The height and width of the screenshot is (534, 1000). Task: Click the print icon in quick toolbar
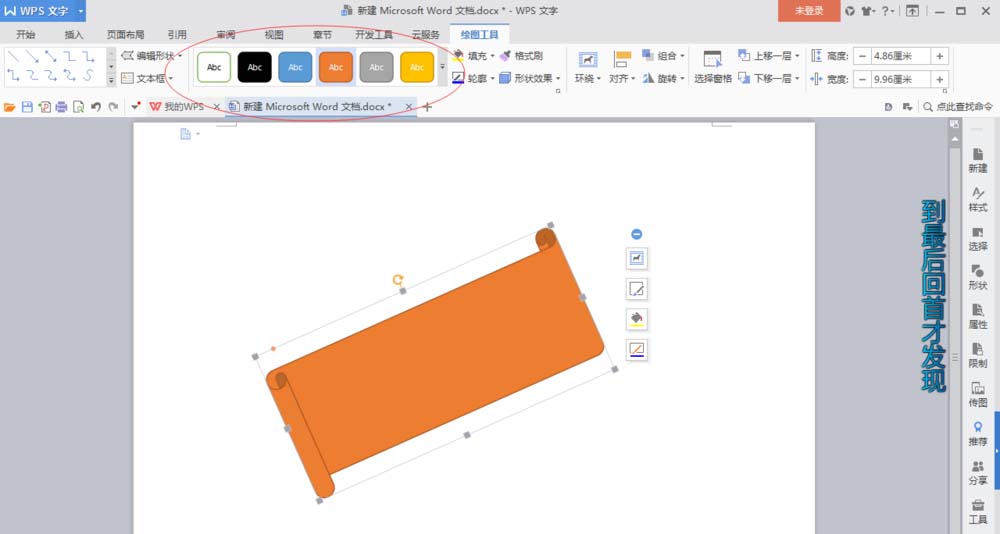coord(61,106)
